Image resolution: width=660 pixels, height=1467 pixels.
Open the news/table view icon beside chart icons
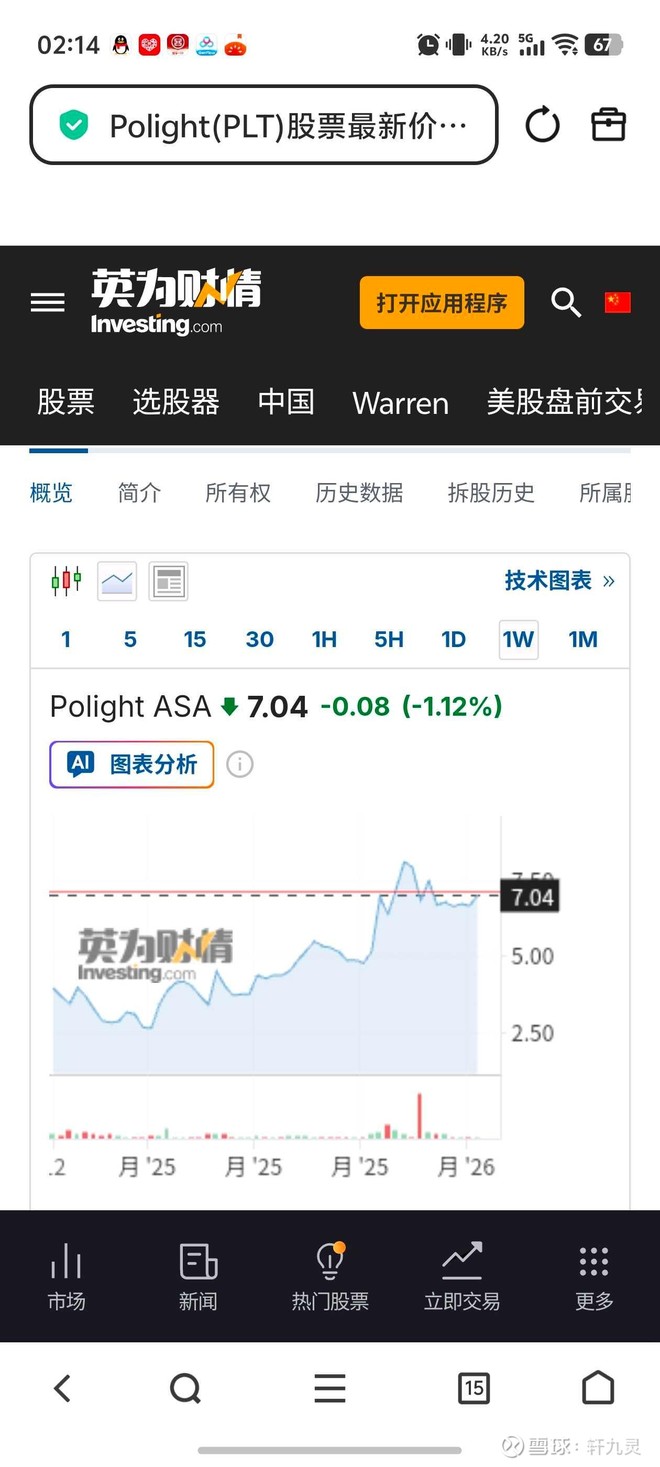click(x=168, y=581)
